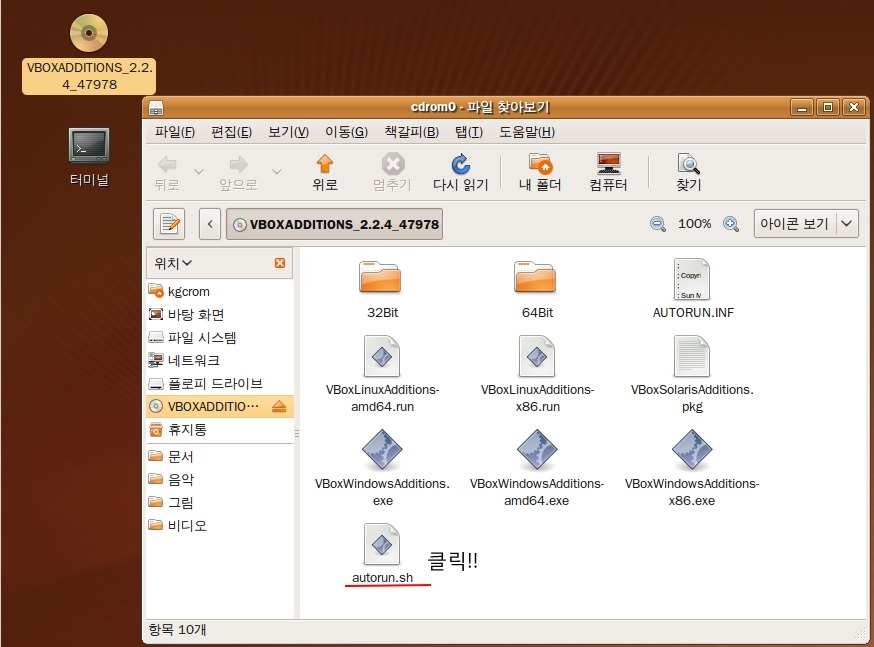The image size is (874, 647).
Task: Eject the VBOXADDITIONS disc from the sidebar
Action: (279, 407)
